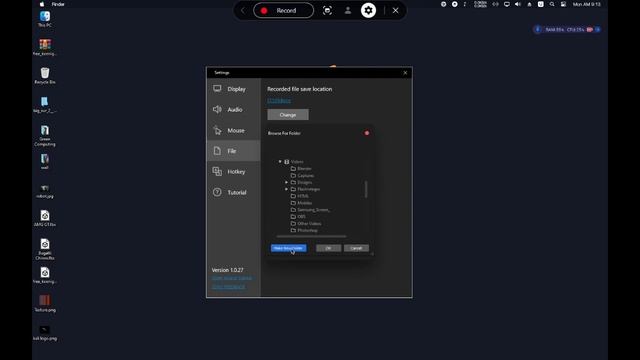640x360 pixels.
Task: Click the folder tree horizontal scrollbar
Action: 311,236
